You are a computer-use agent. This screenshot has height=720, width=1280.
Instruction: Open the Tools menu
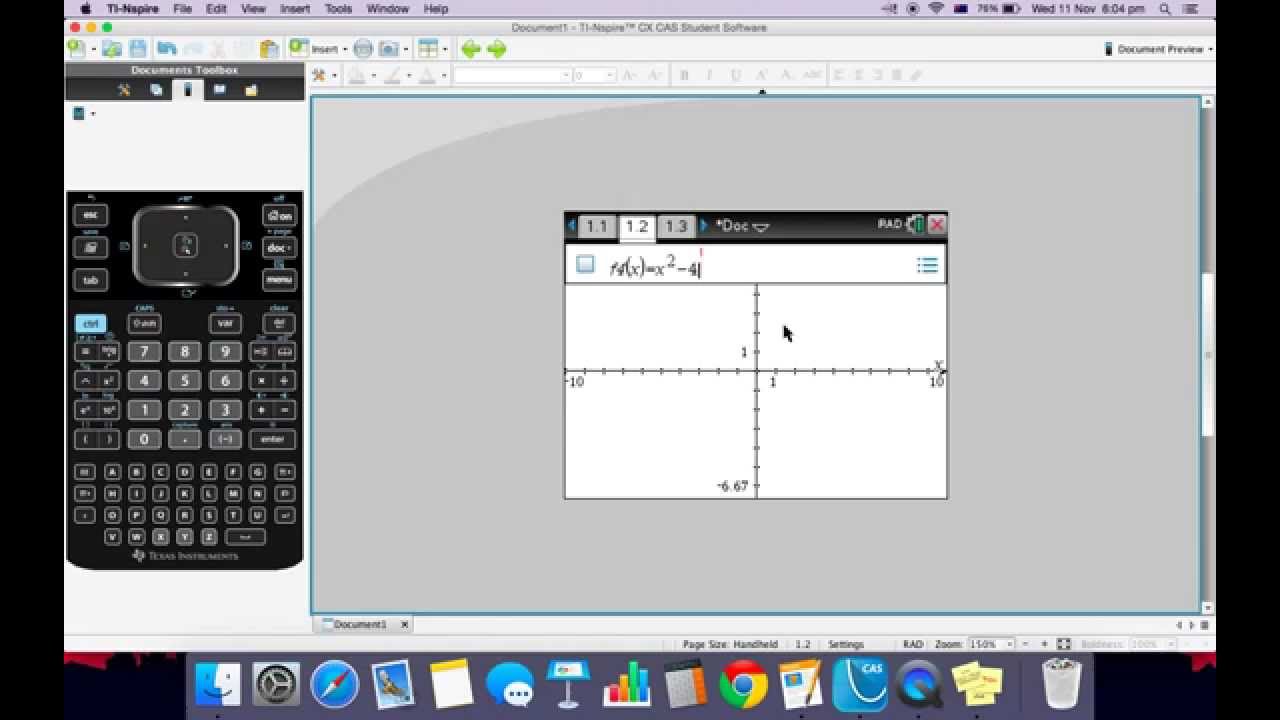[x=338, y=9]
